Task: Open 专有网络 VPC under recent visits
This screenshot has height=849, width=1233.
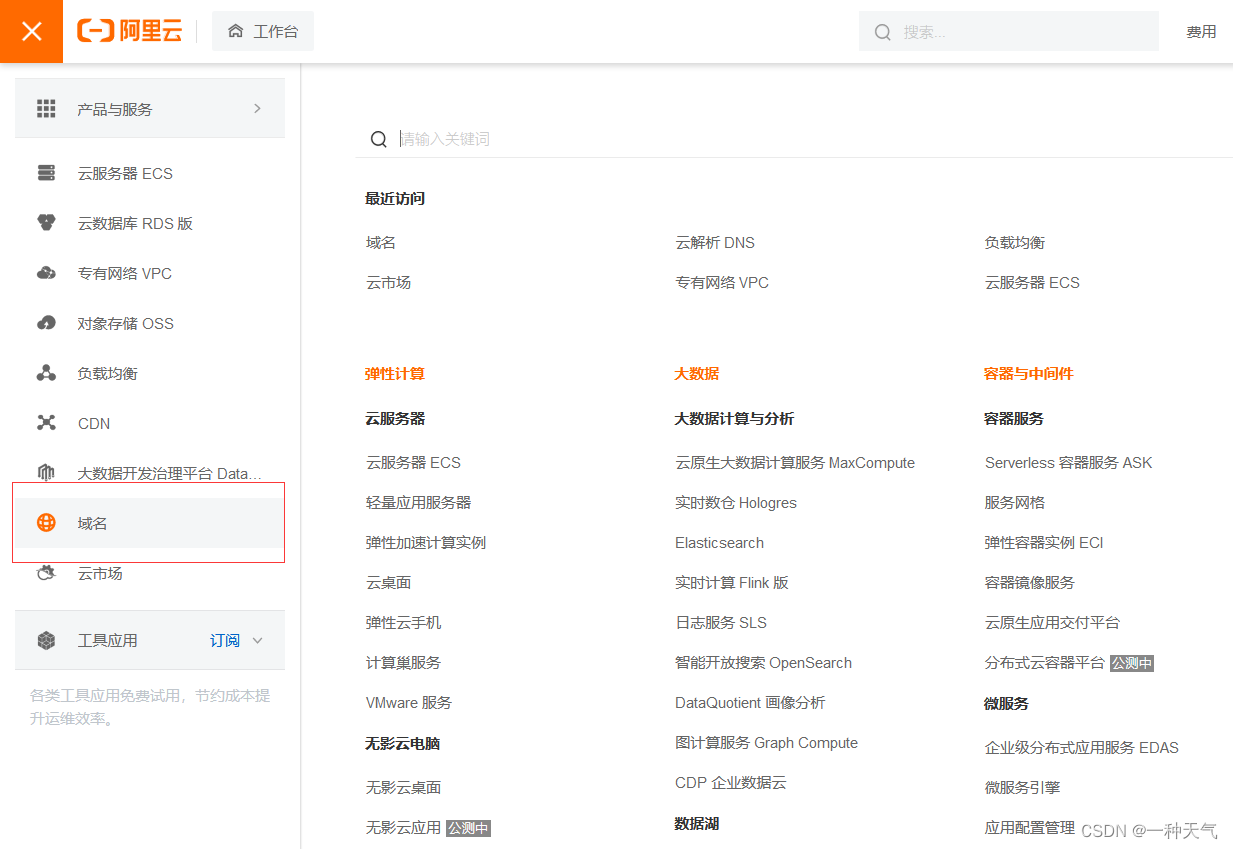Action: click(722, 282)
